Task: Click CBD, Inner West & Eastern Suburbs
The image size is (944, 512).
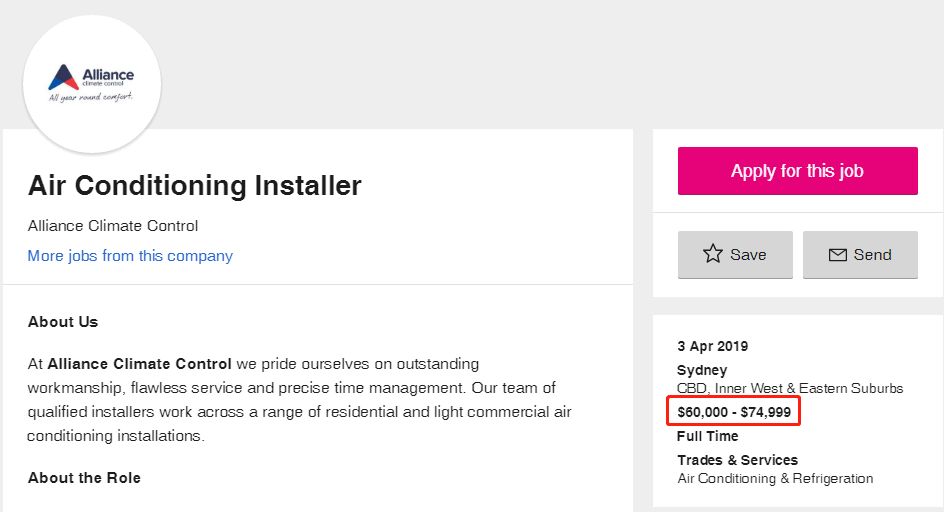Action: 790,388
